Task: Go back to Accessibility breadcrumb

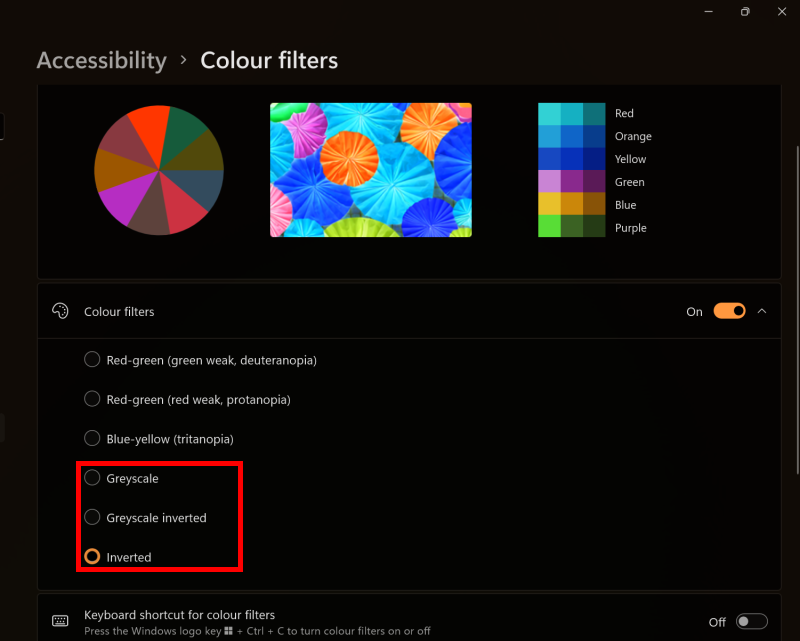Action: [x=101, y=60]
